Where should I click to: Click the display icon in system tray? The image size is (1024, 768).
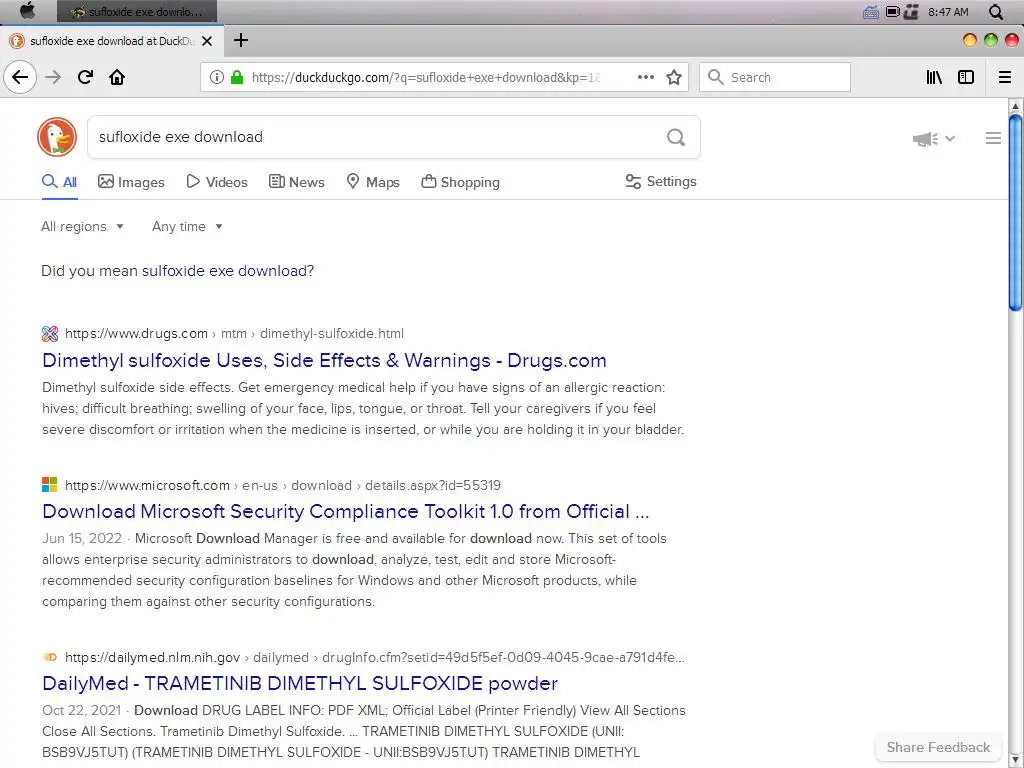tap(893, 12)
